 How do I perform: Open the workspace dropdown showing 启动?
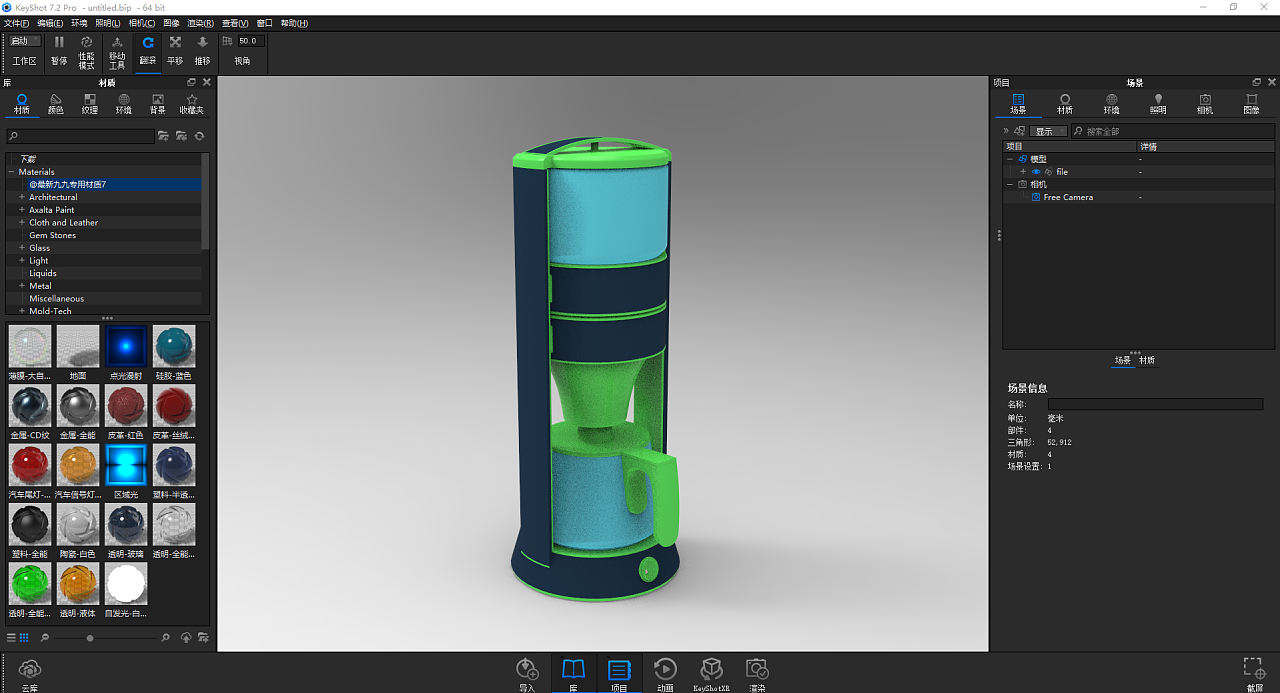[x=25, y=41]
